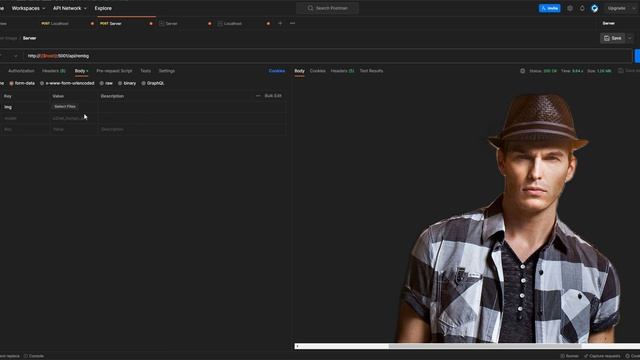Click the Search Postman field
The width and height of the screenshot is (640, 360).
pos(327,8)
